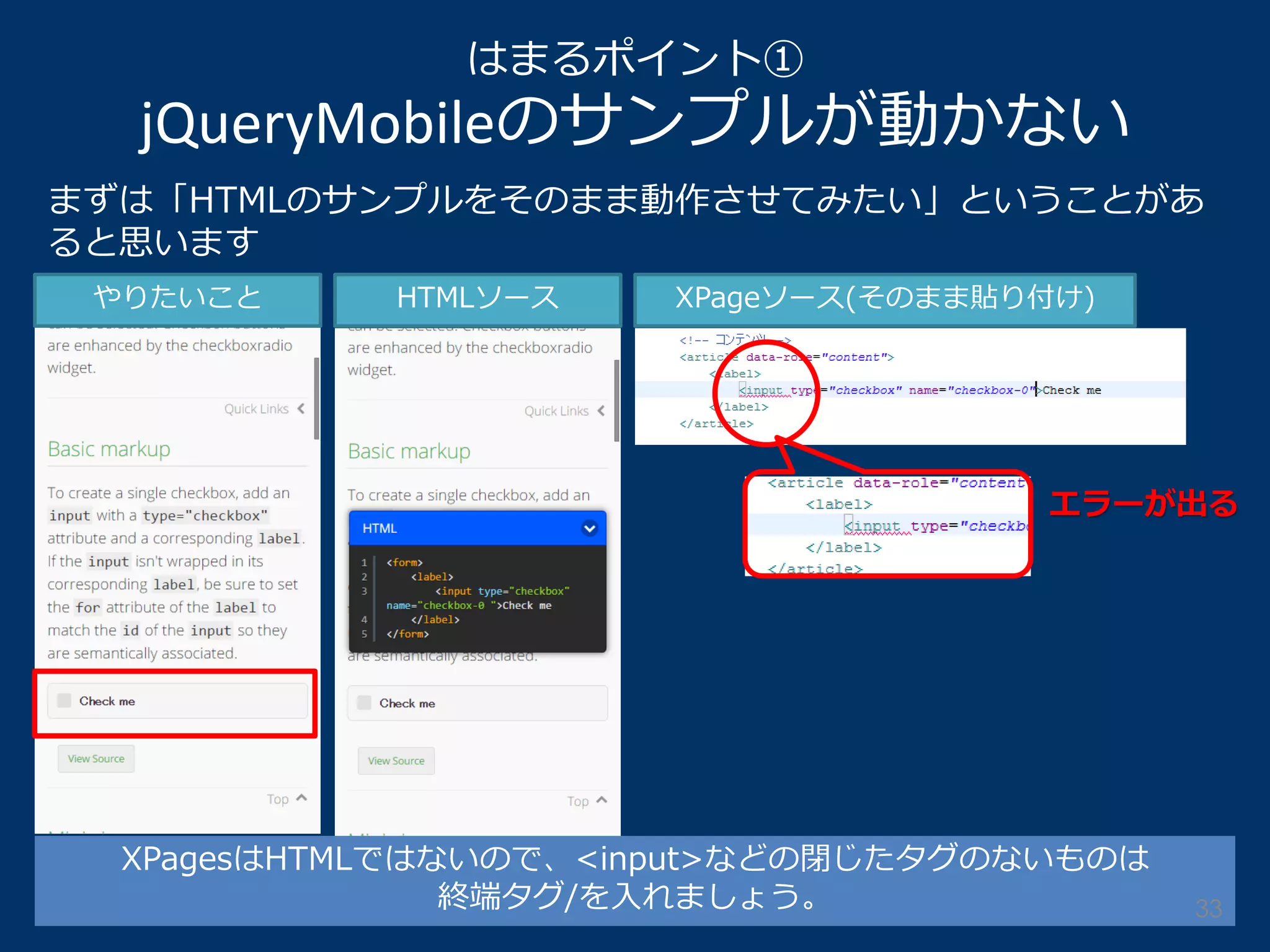
Task: Open Quick Links in left panel
Action: pos(256,408)
